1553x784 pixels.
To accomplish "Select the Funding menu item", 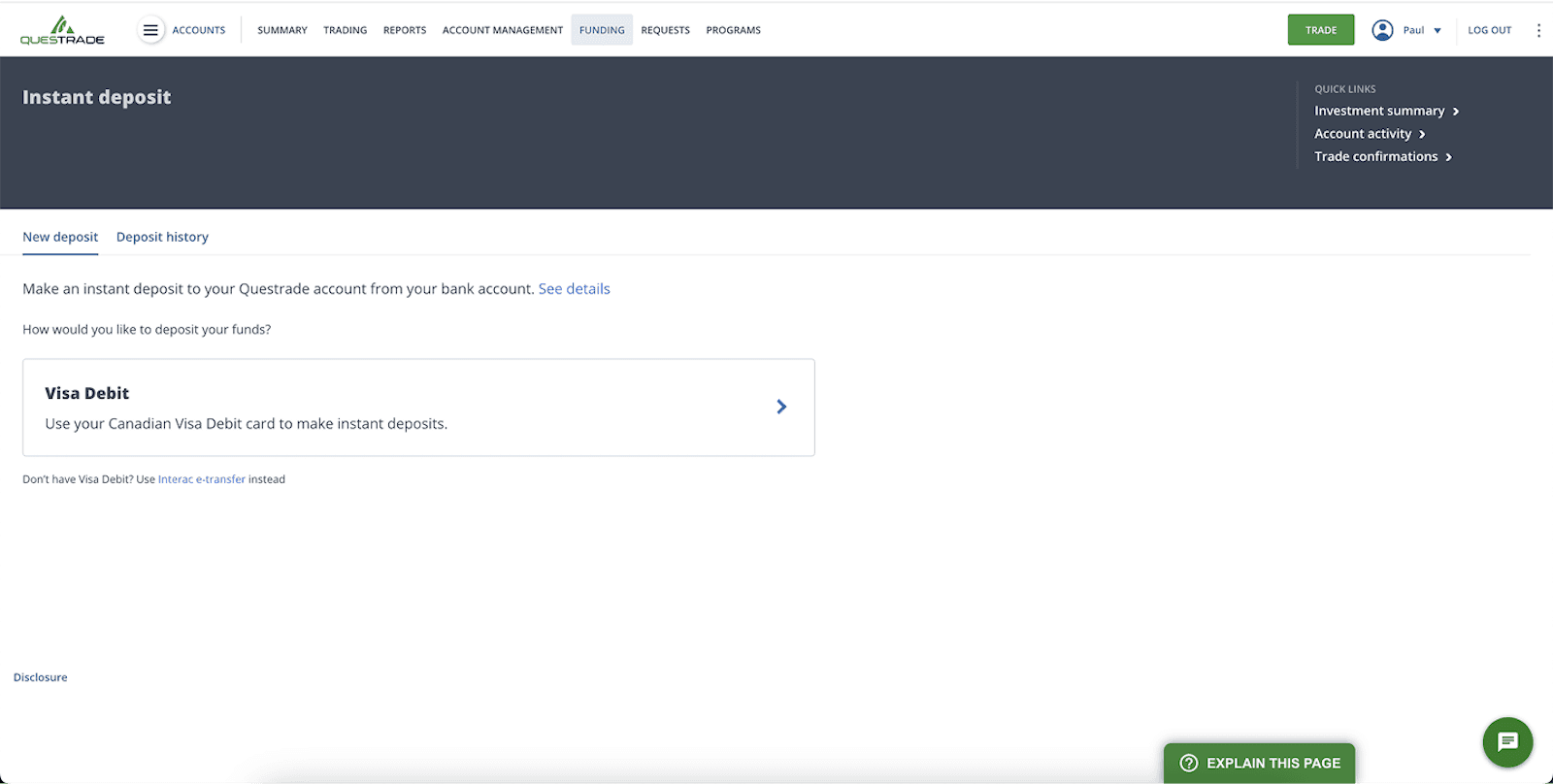I will point(602,30).
